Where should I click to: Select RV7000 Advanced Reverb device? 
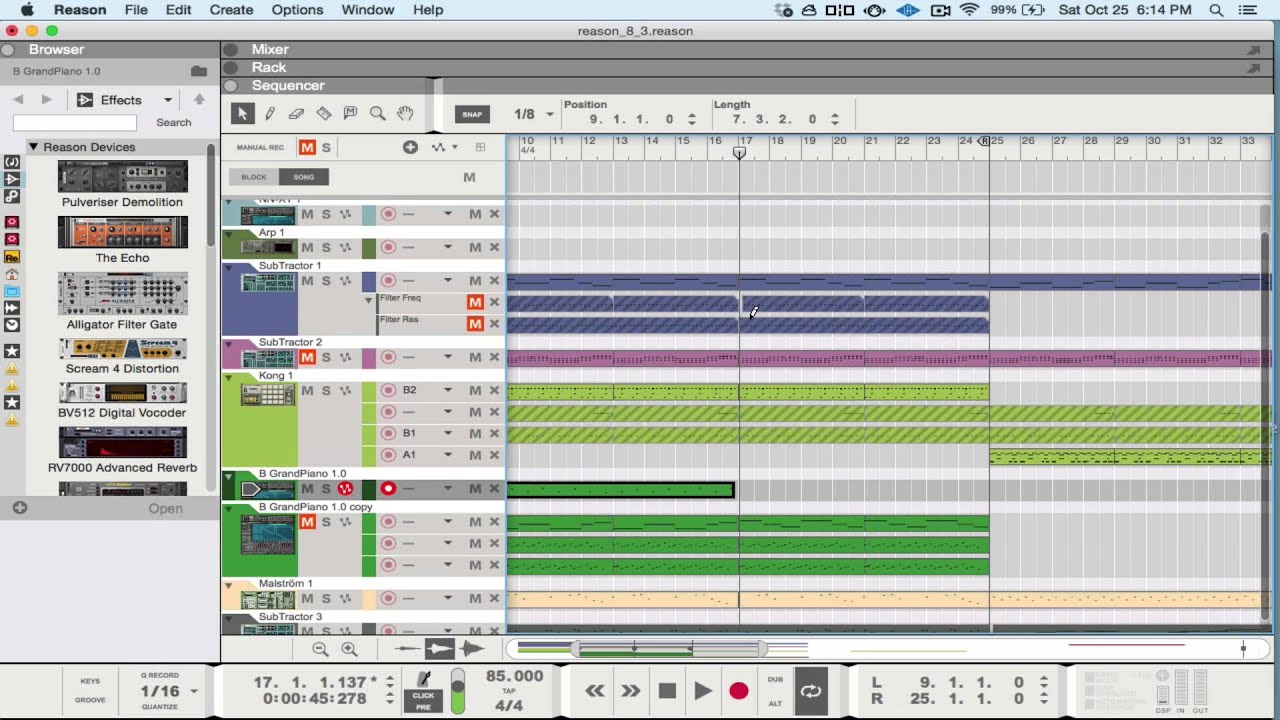pos(122,443)
